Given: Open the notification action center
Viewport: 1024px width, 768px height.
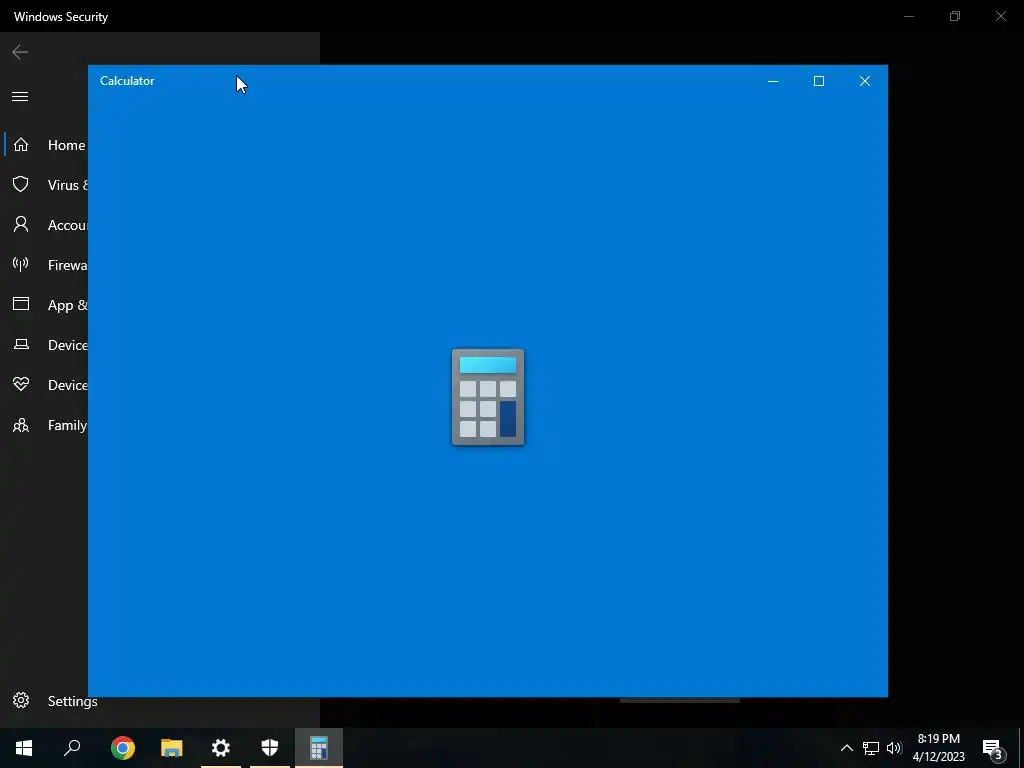Looking at the screenshot, I should click(x=993, y=748).
